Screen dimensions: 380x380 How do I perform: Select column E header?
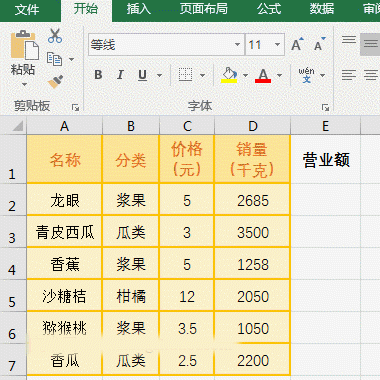326,126
